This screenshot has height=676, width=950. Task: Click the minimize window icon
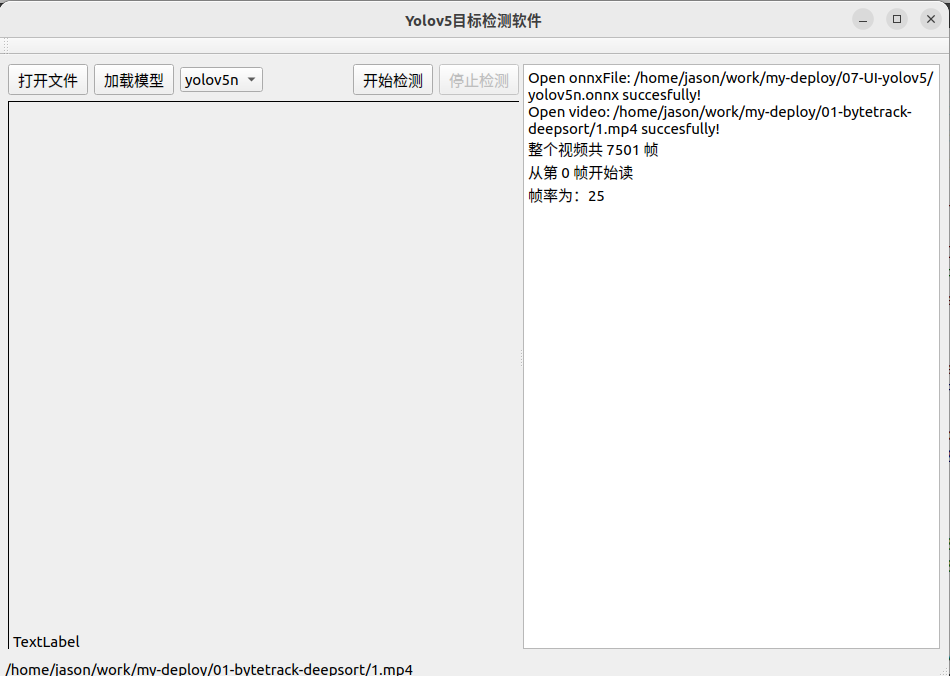[x=861, y=18]
